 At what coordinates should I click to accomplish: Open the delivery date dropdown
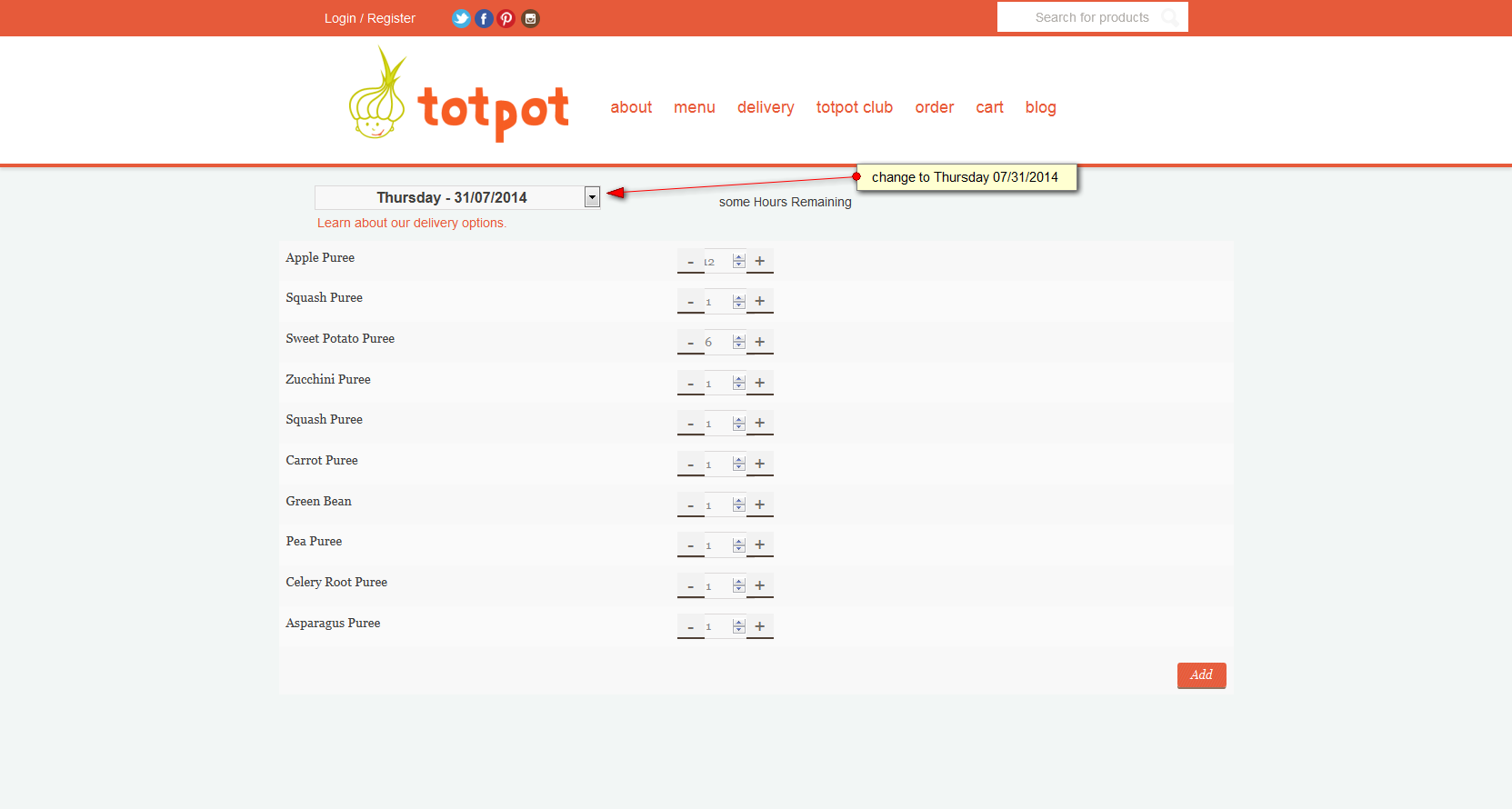(x=457, y=197)
